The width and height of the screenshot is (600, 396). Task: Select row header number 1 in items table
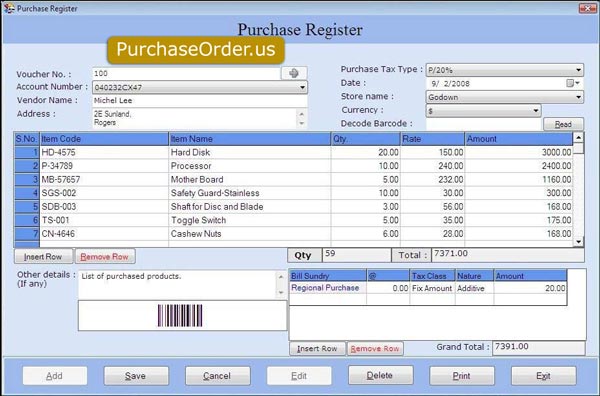coord(27,152)
